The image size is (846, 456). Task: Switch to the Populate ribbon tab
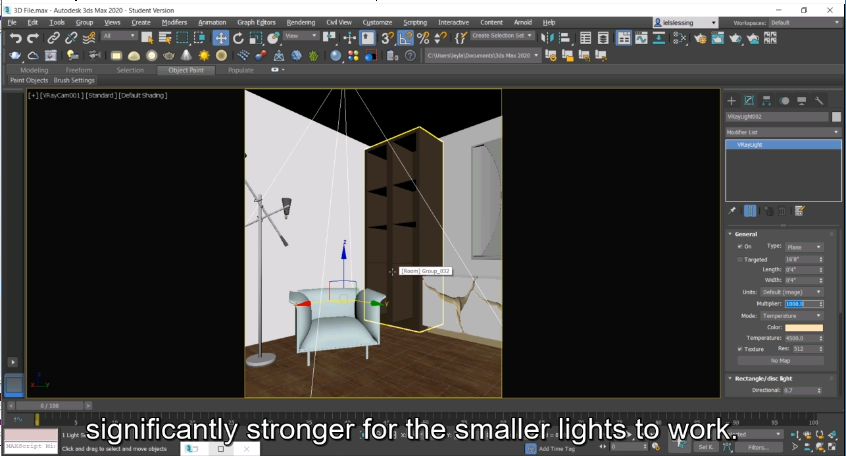click(x=241, y=70)
